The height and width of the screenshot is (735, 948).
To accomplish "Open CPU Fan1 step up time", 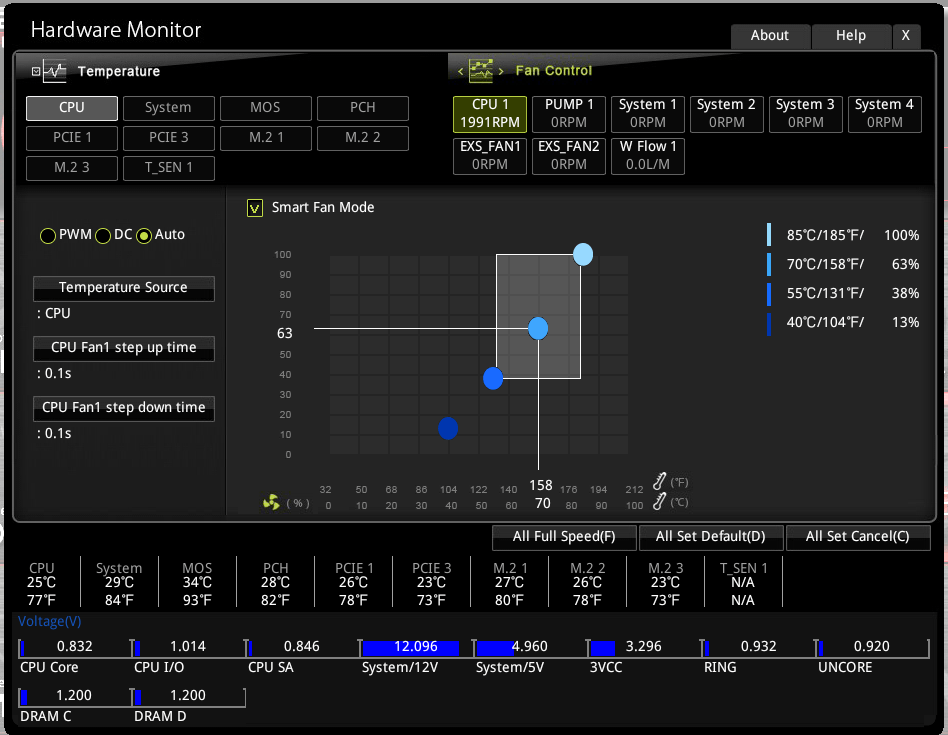I will pos(123,348).
